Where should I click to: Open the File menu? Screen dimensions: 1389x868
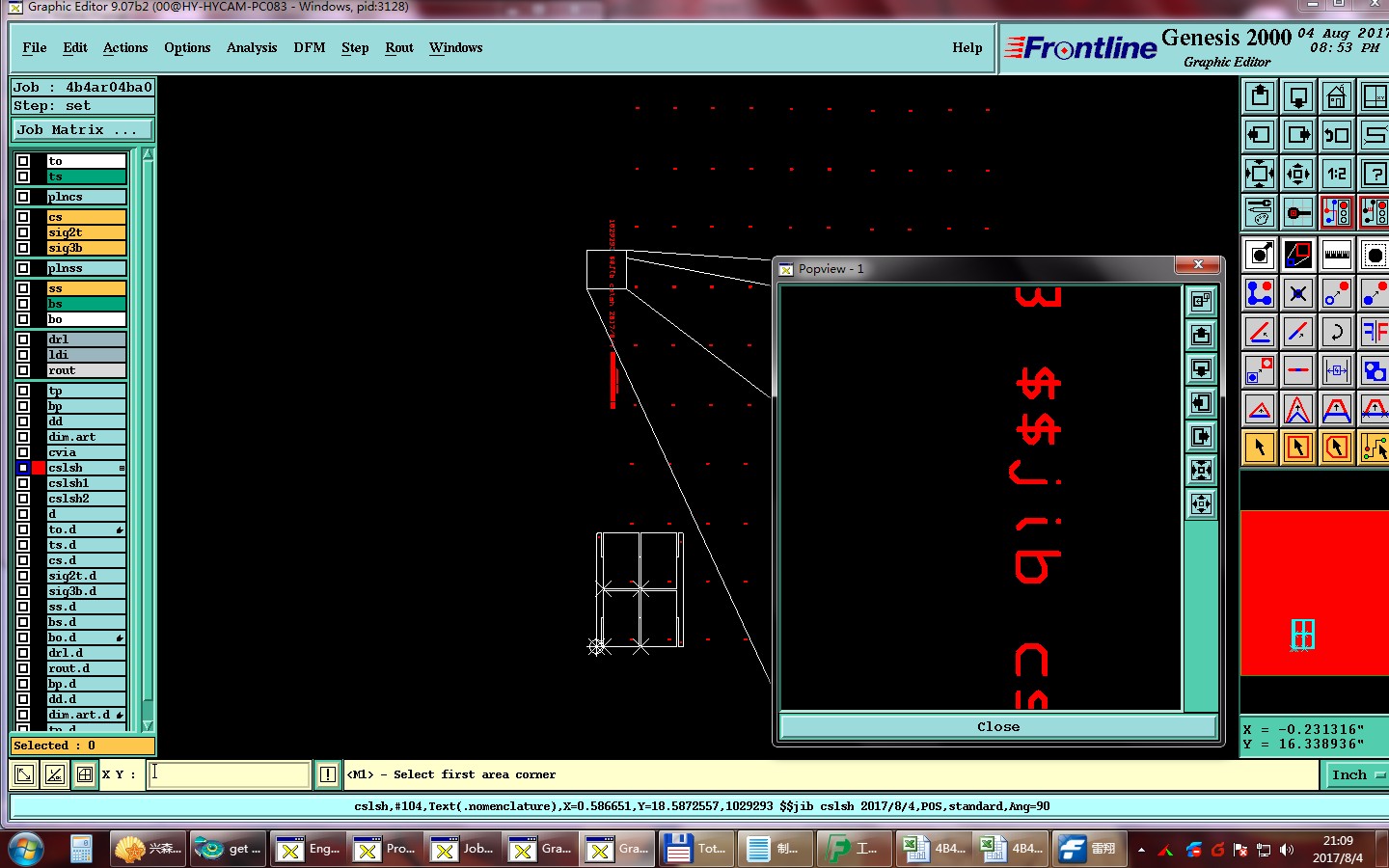(35, 47)
